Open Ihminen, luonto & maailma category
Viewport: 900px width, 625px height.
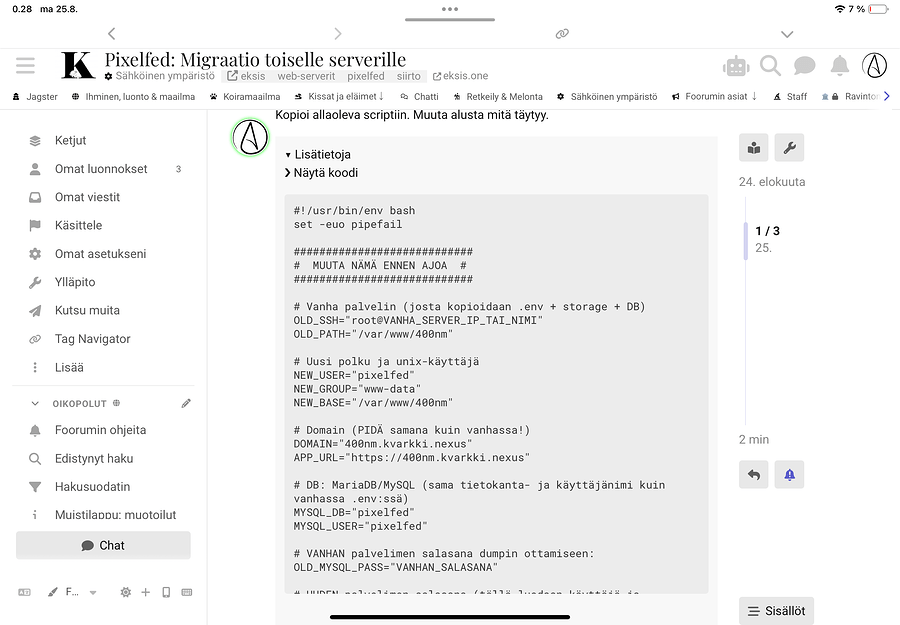click(133, 96)
